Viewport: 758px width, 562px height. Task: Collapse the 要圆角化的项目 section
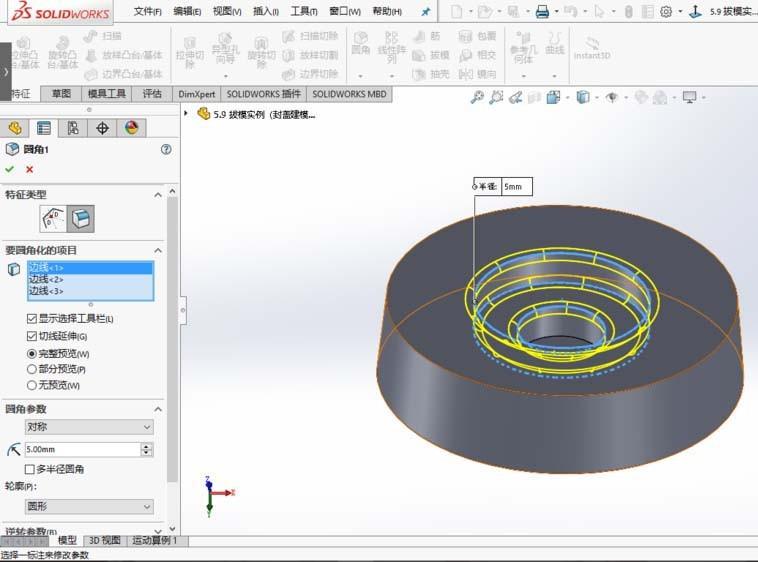[158, 250]
